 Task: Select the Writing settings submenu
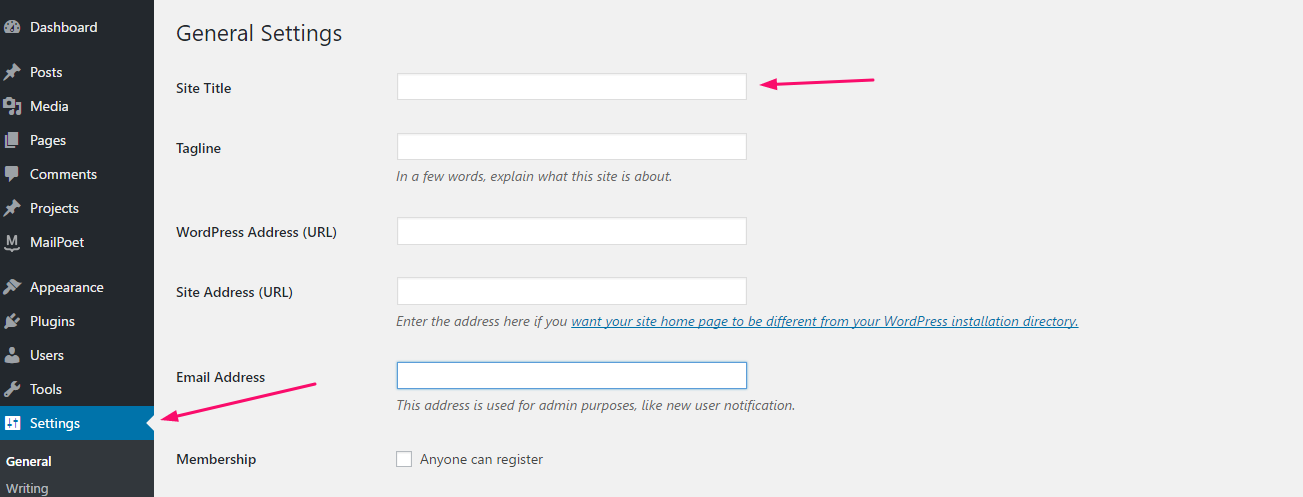(x=27, y=488)
